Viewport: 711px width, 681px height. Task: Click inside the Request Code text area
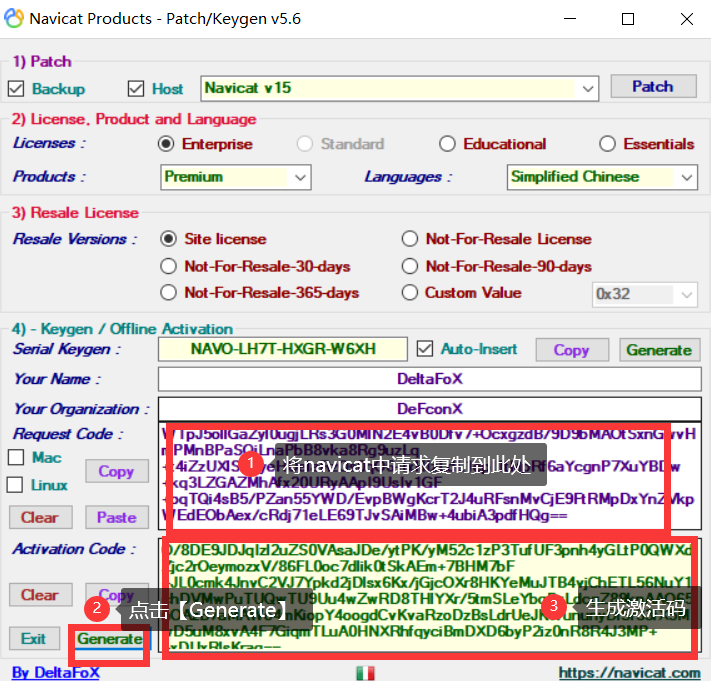coord(430,476)
